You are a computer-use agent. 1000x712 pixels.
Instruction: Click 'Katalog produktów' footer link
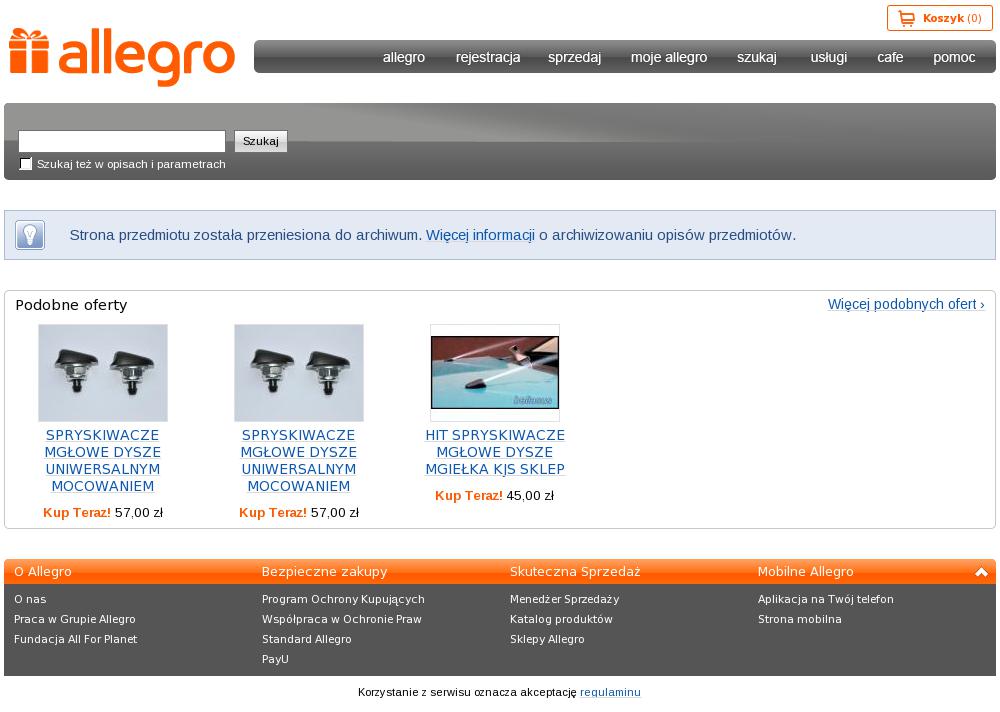pos(561,619)
